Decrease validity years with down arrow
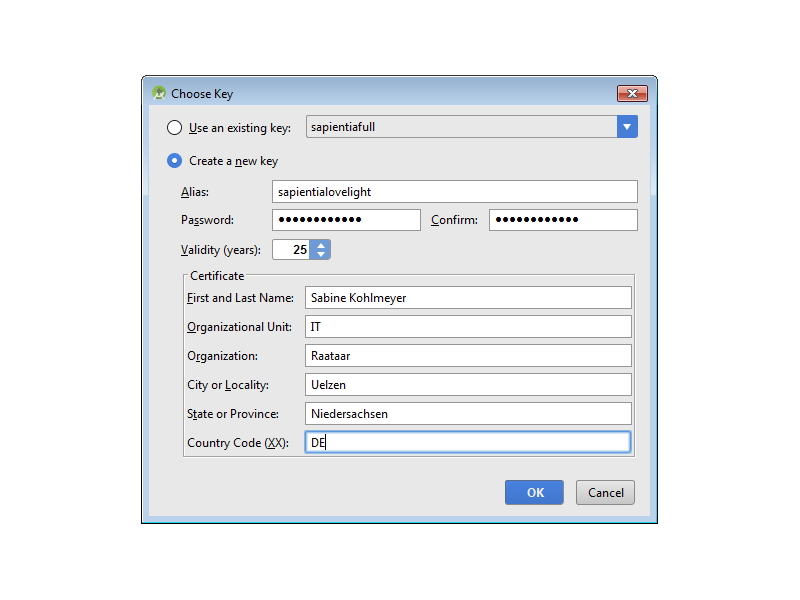800x600 pixels. coord(321,255)
